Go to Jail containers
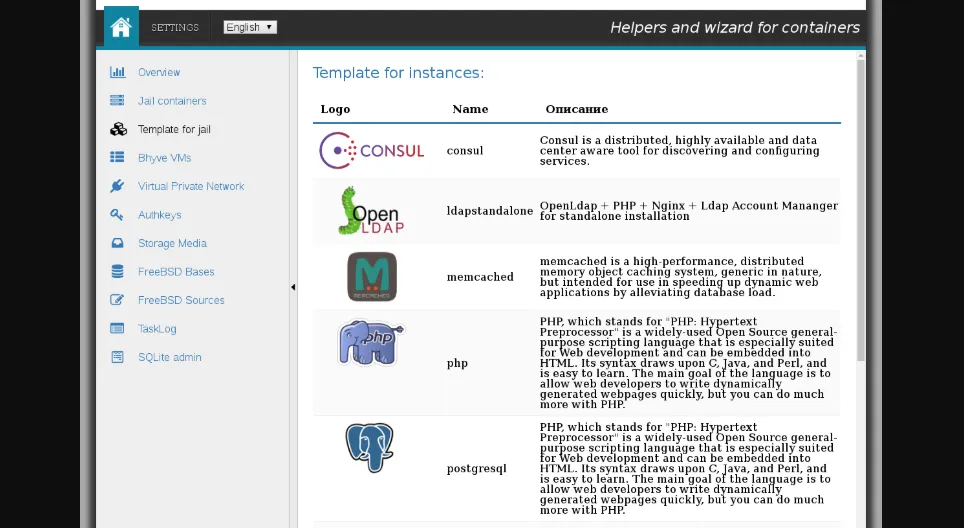 (172, 101)
